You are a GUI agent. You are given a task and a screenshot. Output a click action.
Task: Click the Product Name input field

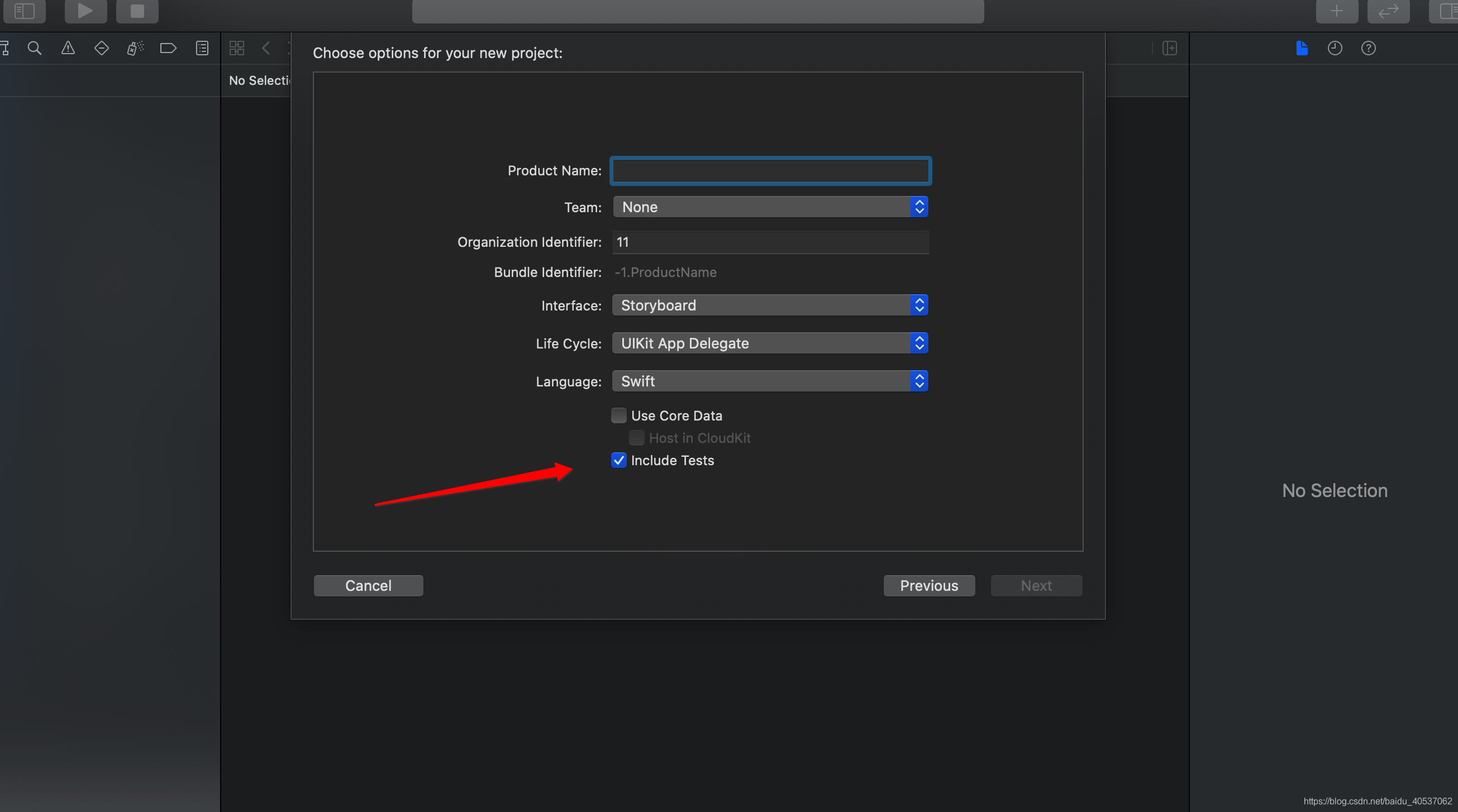click(x=770, y=170)
